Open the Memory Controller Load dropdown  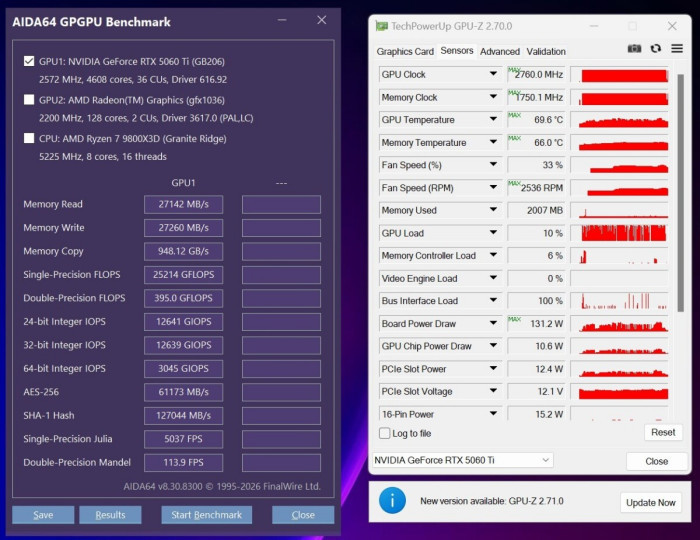[x=493, y=255]
